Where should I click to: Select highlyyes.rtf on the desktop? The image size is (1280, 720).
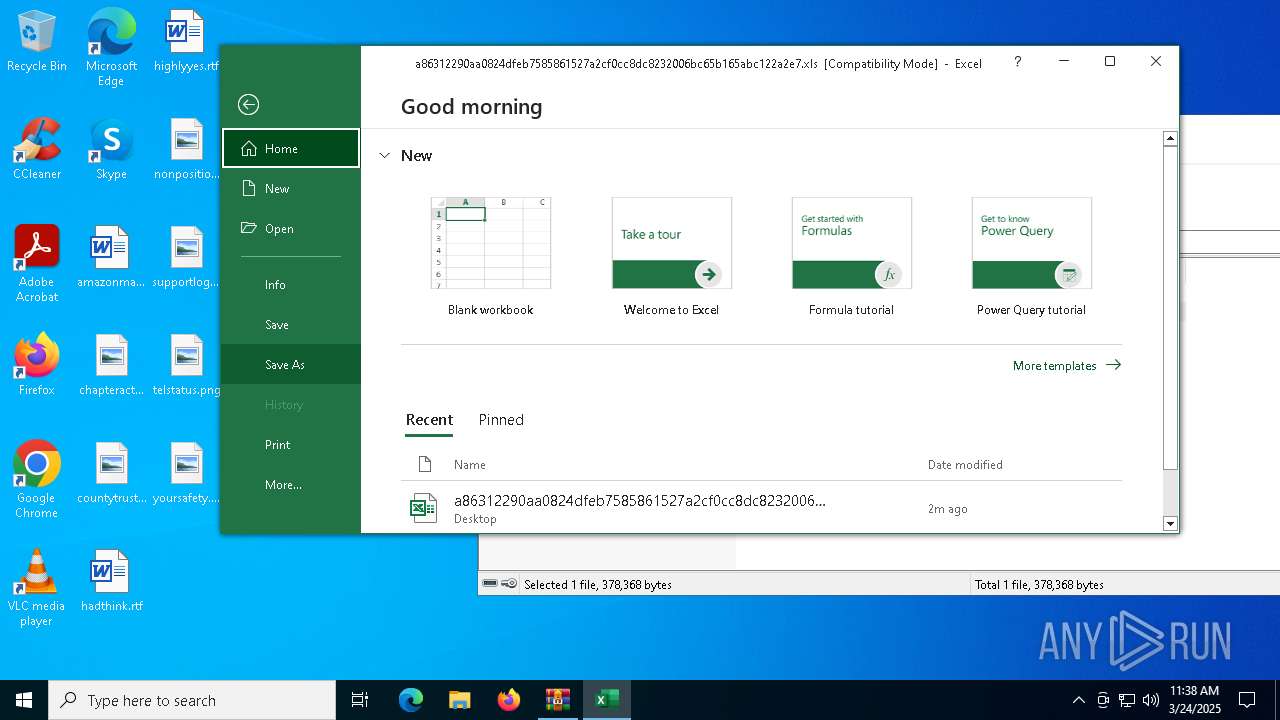click(186, 42)
